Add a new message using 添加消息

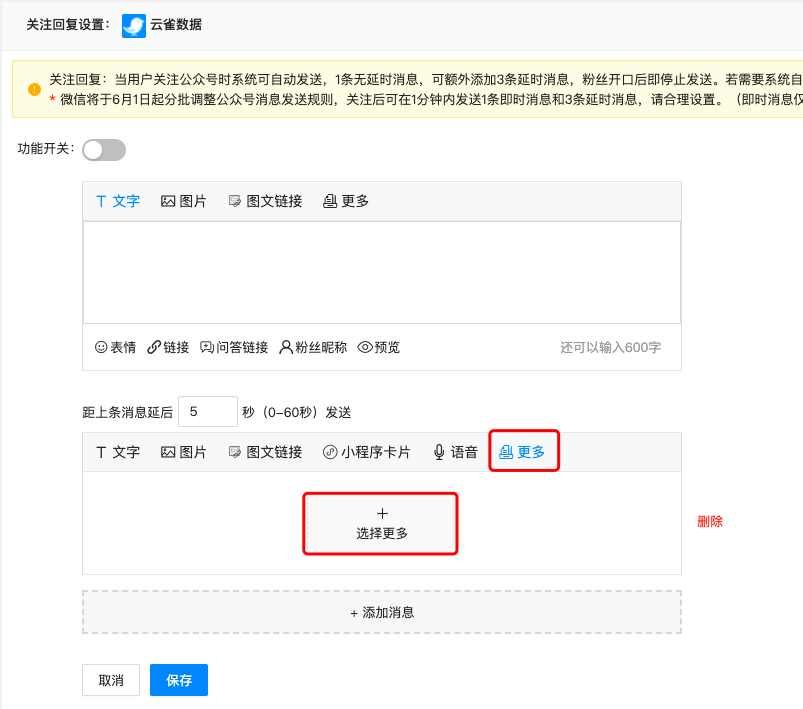click(x=380, y=611)
